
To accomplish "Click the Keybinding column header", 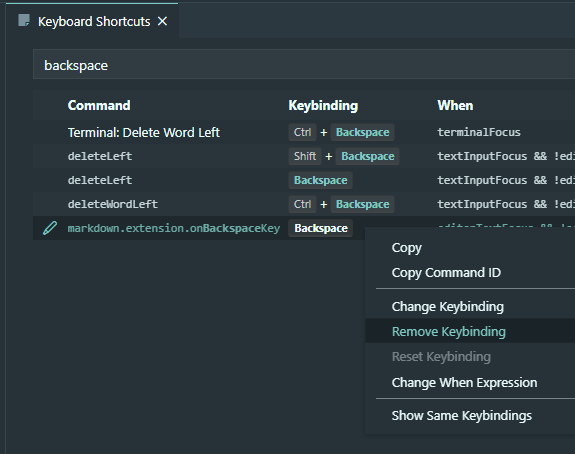I will [323, 106].
